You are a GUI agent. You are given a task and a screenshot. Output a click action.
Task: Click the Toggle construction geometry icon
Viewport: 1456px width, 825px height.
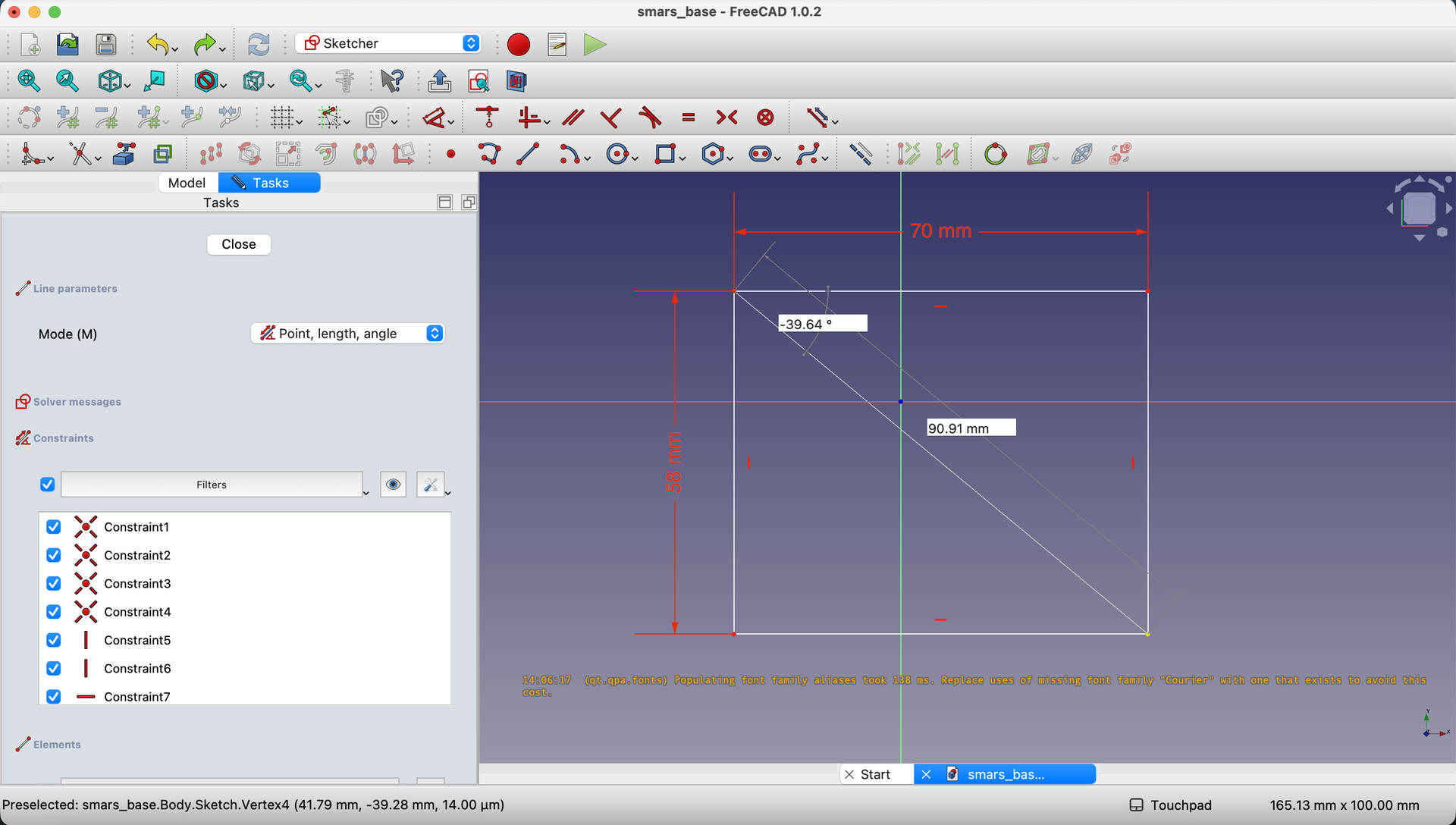click(x=860, y=154)
